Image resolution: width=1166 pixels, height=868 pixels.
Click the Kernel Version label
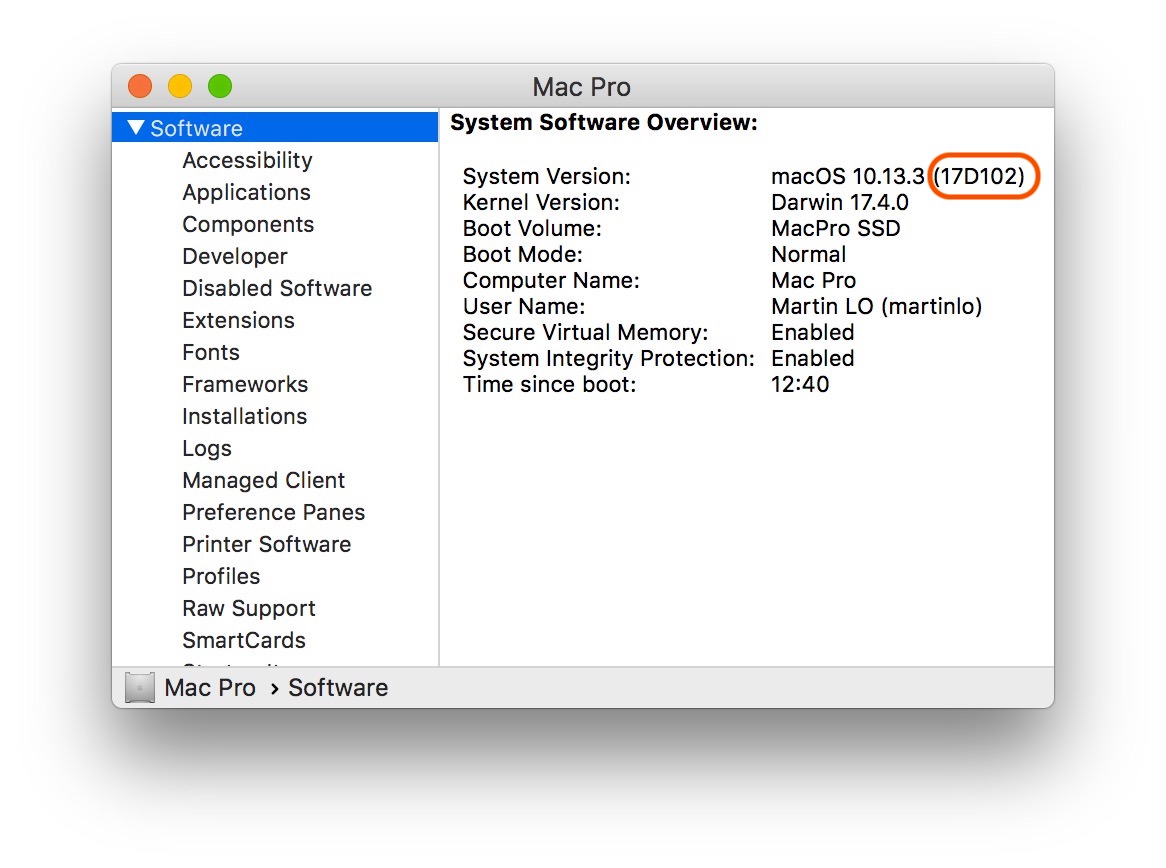tap(541, 202)
